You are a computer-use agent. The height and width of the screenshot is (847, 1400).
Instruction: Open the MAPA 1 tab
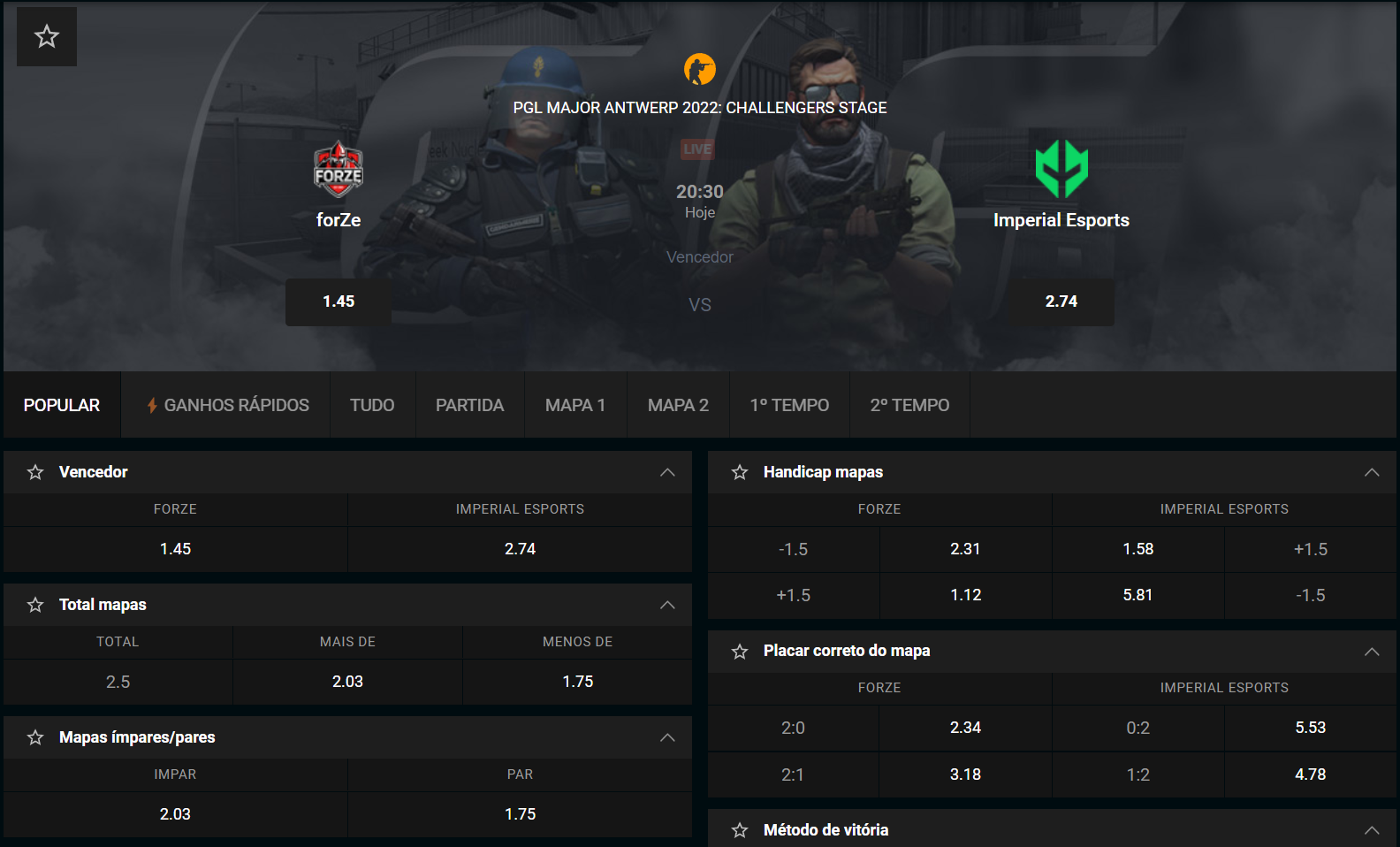(x=575, y=405)
